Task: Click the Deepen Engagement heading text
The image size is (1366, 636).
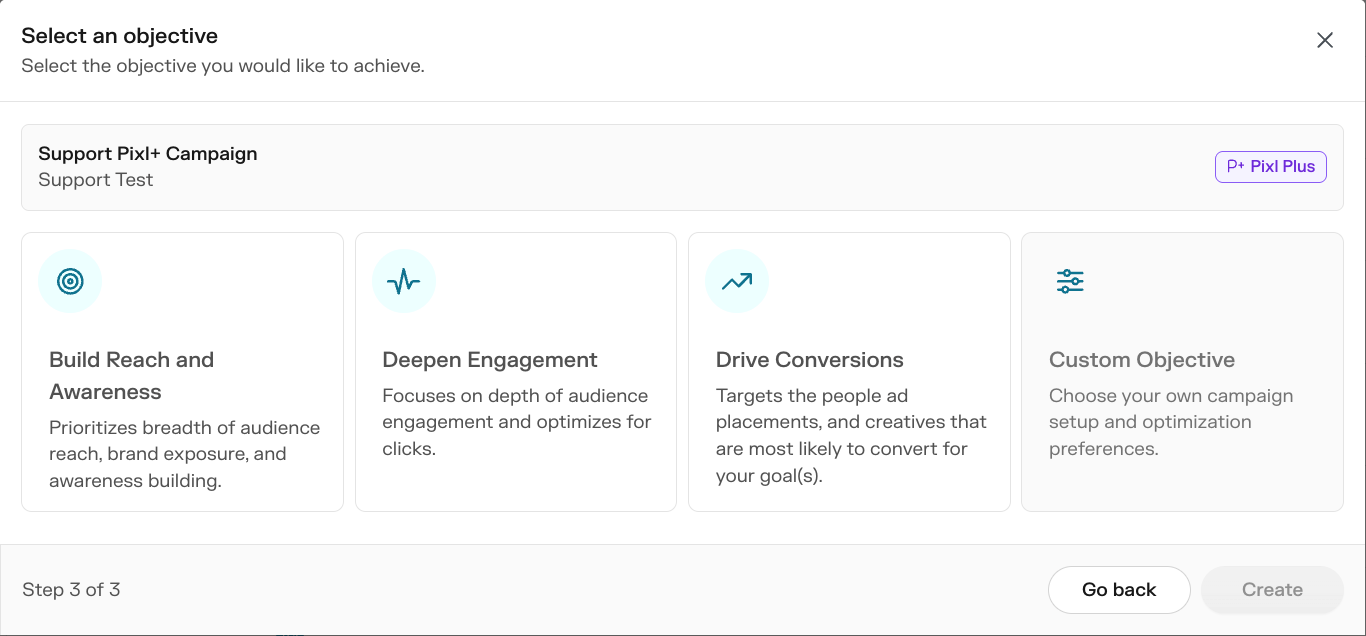Action: point(490,360)
